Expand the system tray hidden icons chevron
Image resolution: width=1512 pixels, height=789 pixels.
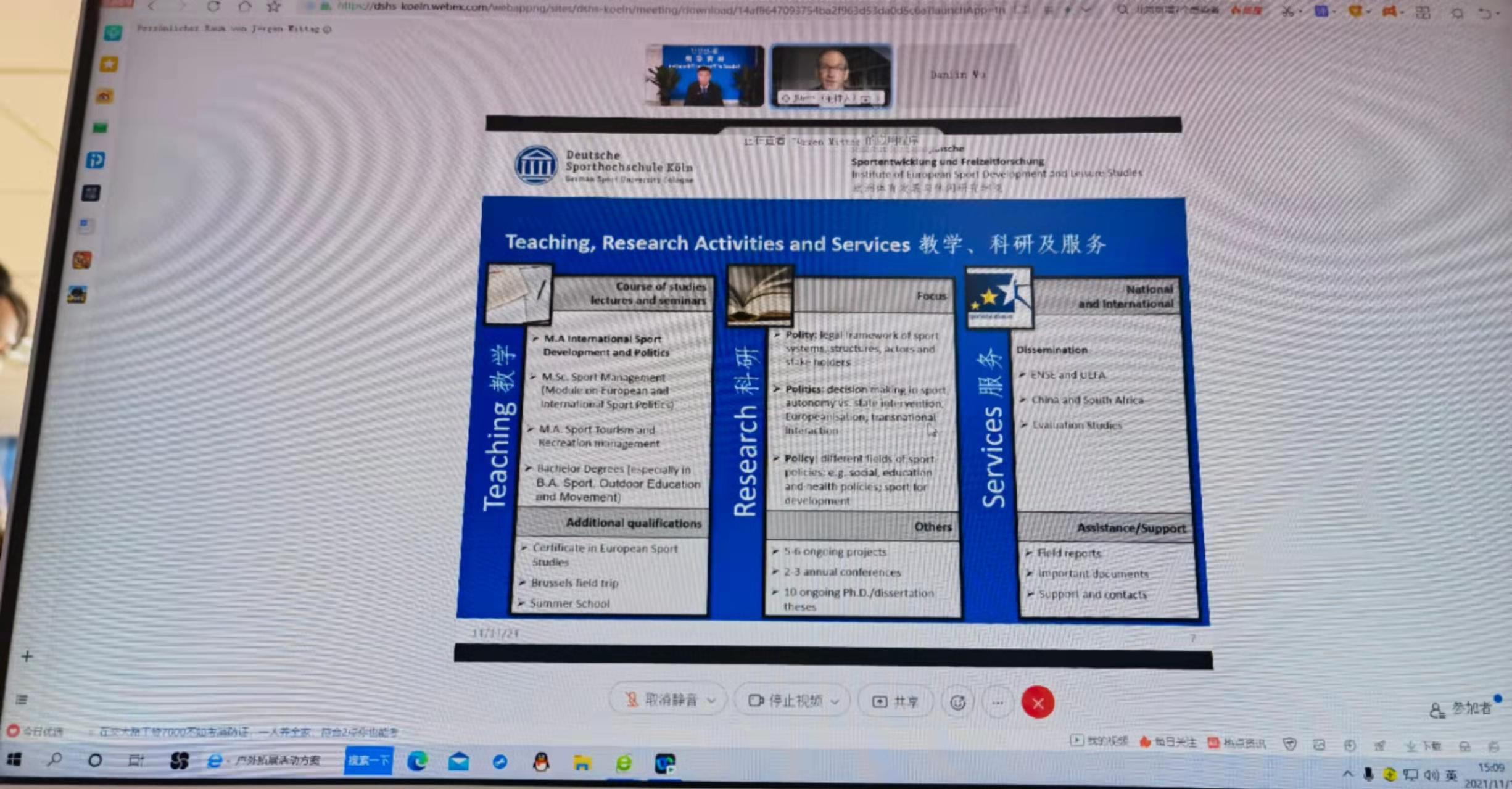[1347, 774]
